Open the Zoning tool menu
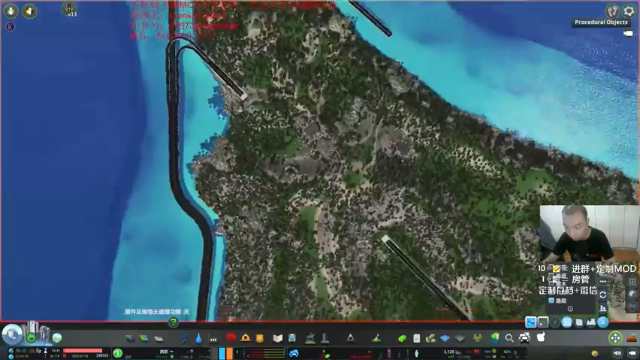 (x=144, y=338)
